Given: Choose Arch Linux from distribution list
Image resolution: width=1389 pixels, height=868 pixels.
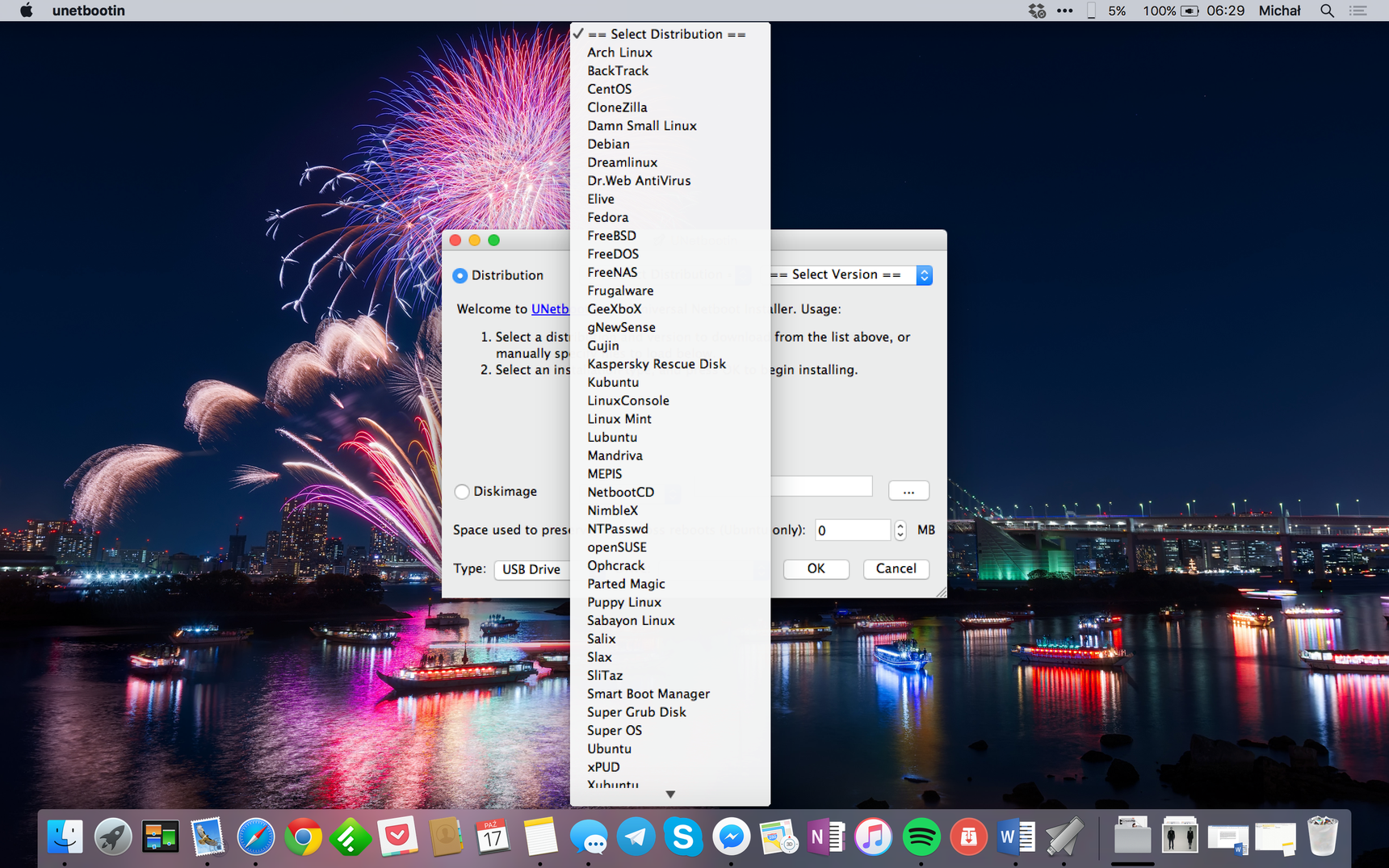Looking at the screenshot, I should pos(670,52).
